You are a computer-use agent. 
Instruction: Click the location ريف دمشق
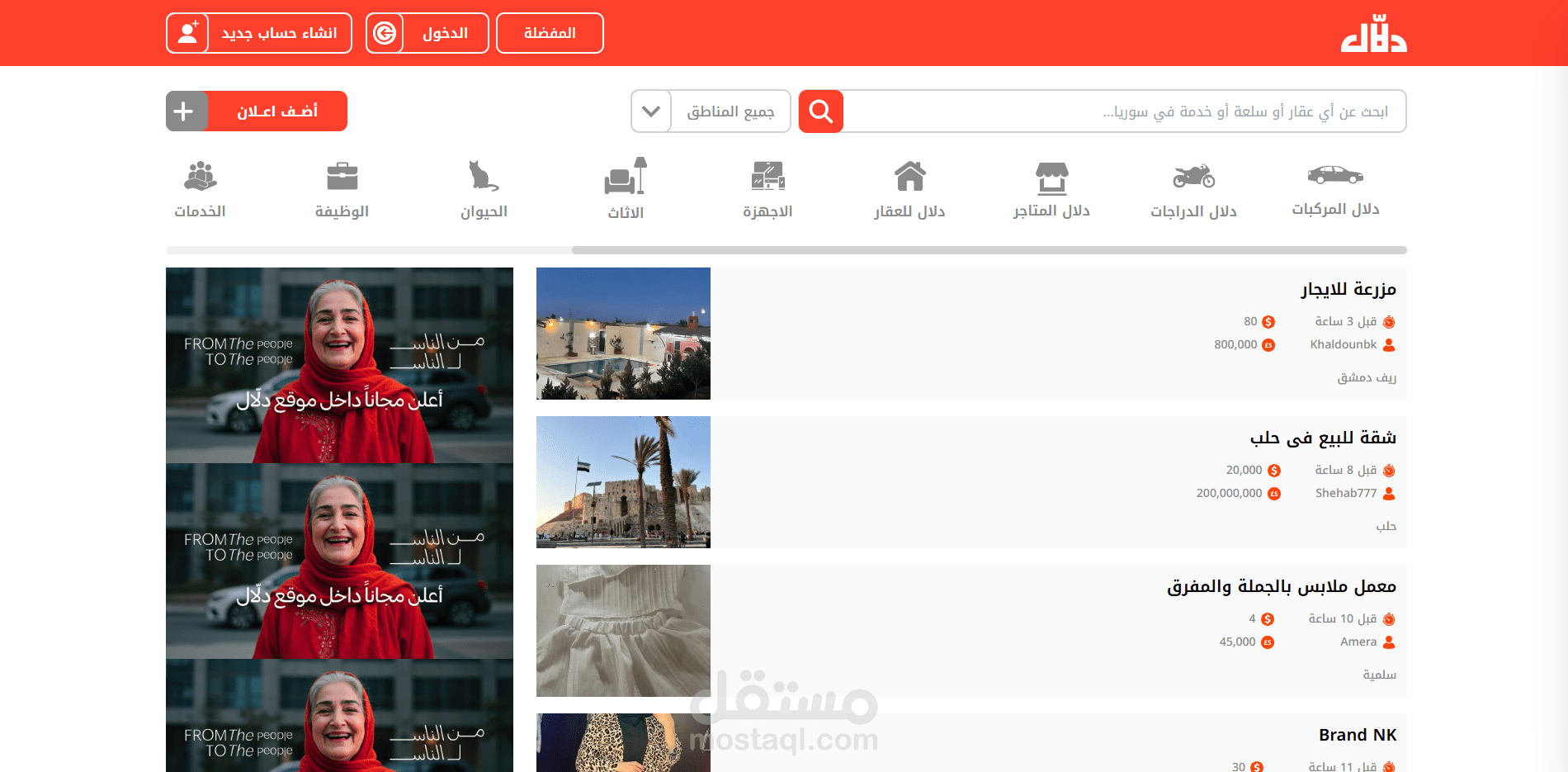[x=1367, y=378]
